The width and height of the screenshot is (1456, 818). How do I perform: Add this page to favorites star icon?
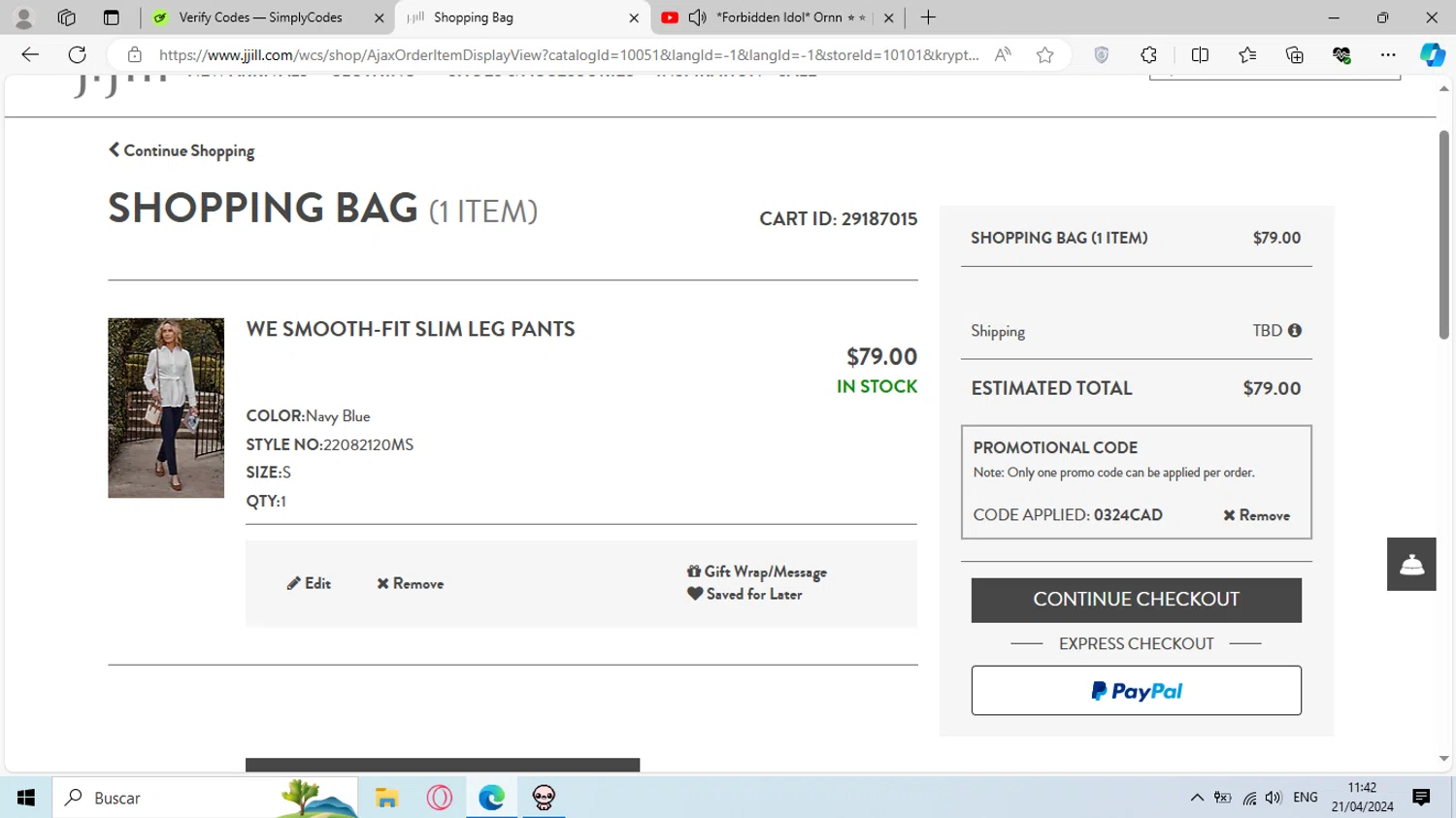[1044, 55]
